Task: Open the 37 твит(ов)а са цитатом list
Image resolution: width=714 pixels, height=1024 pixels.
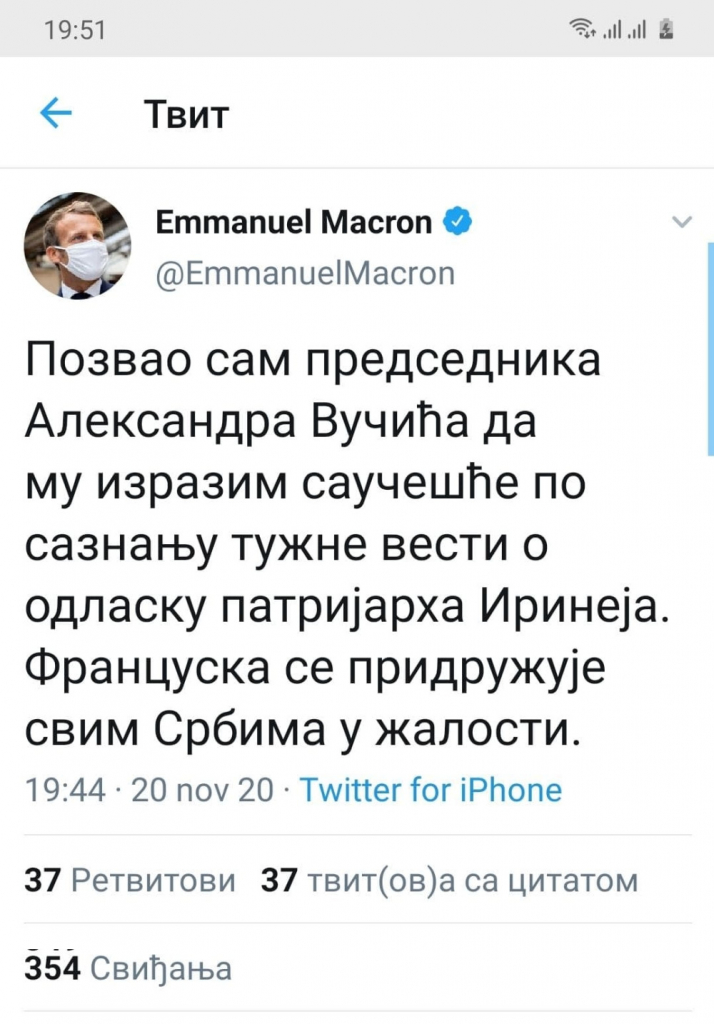Action: pos(449,880)
